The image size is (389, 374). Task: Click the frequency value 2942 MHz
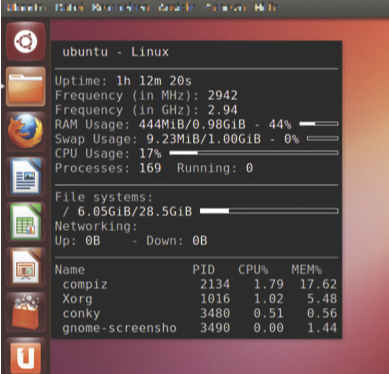pyautogui.click(x=223, y=96)
